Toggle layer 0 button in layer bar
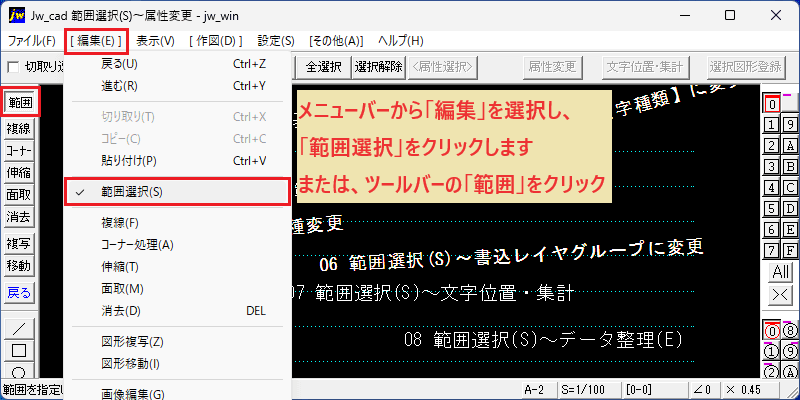 772,104
